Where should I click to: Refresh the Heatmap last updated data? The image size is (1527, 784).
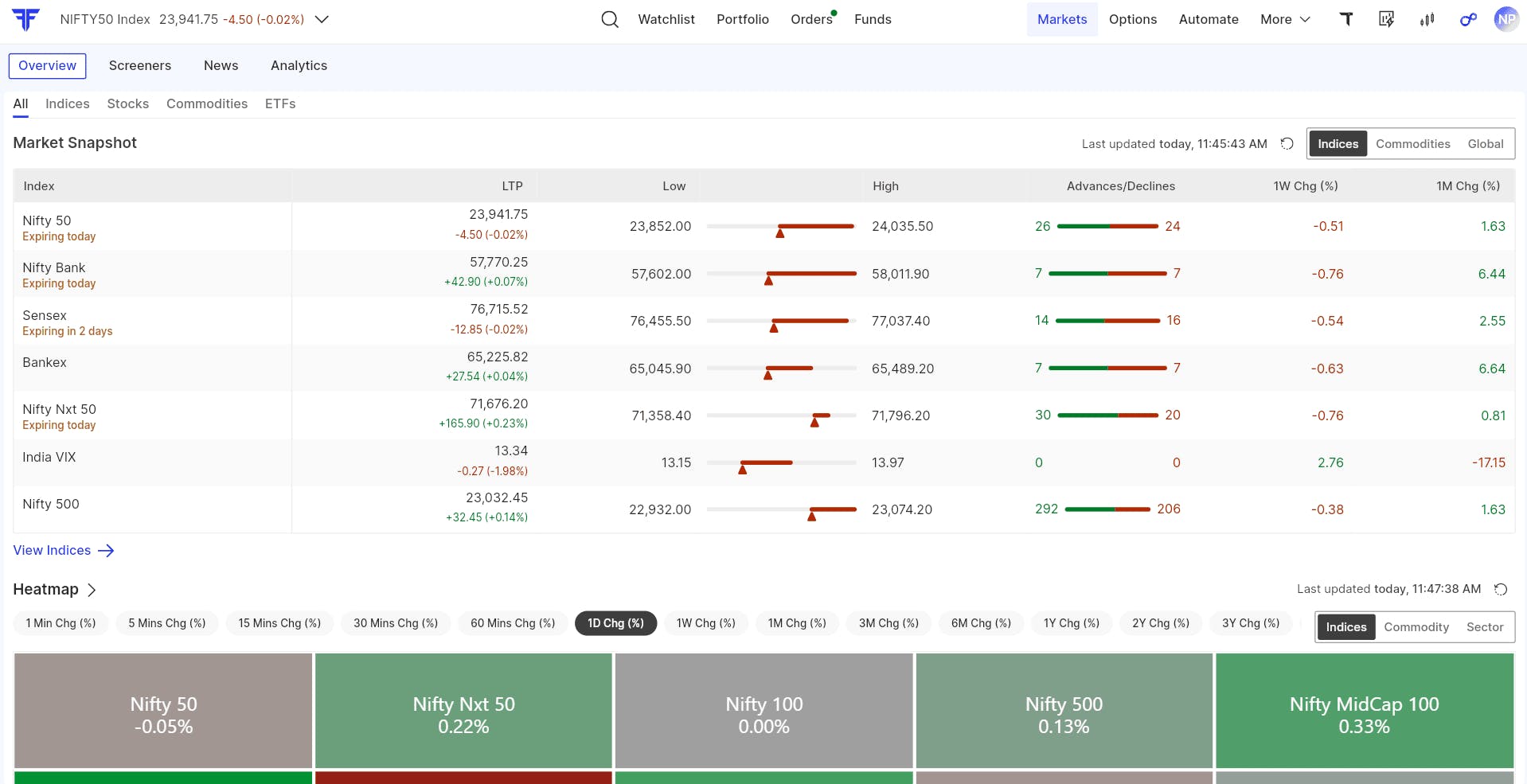pyautogui.click(x=1501, y=589)
